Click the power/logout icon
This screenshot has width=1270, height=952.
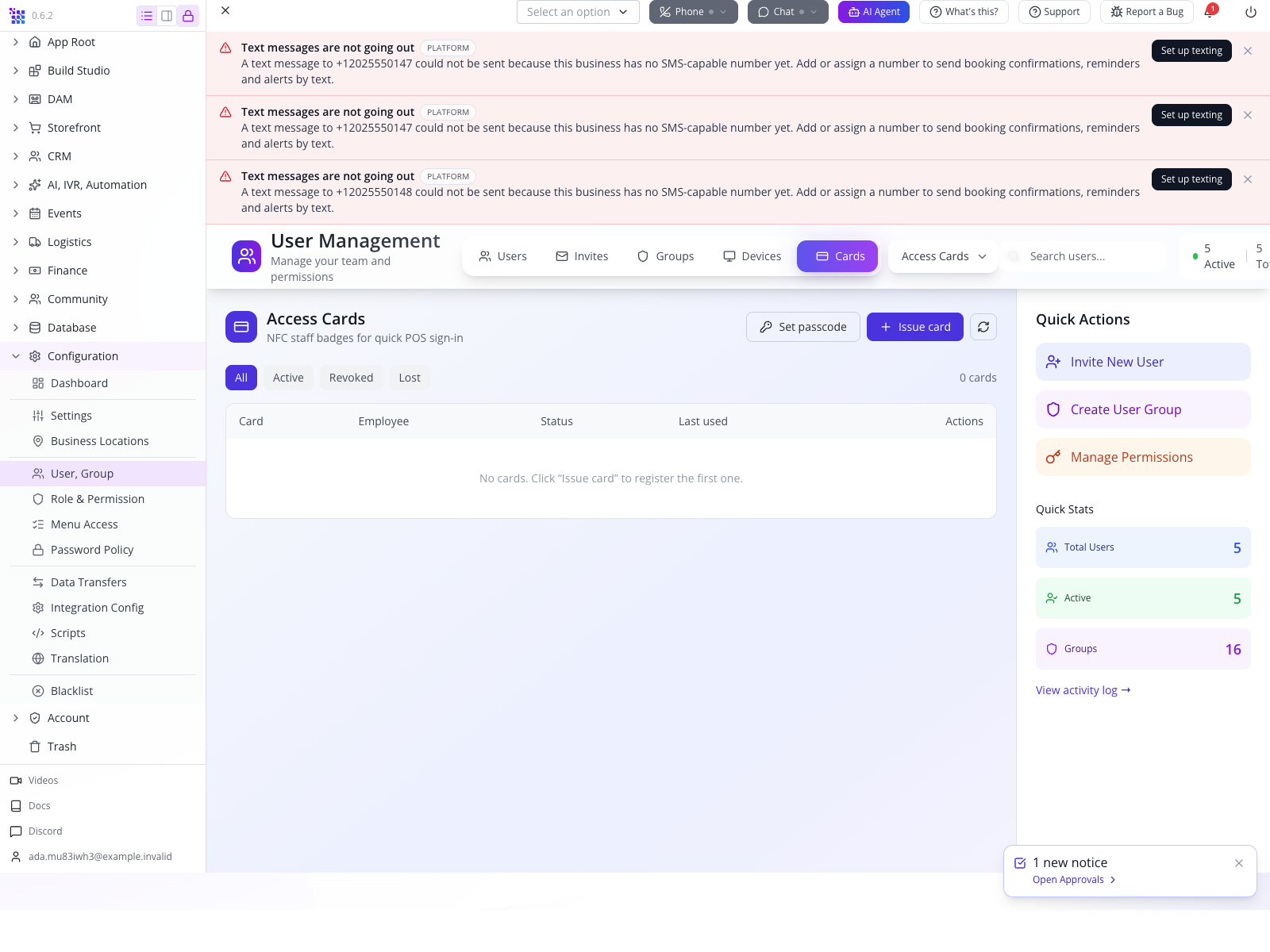tap(1251, 12)
